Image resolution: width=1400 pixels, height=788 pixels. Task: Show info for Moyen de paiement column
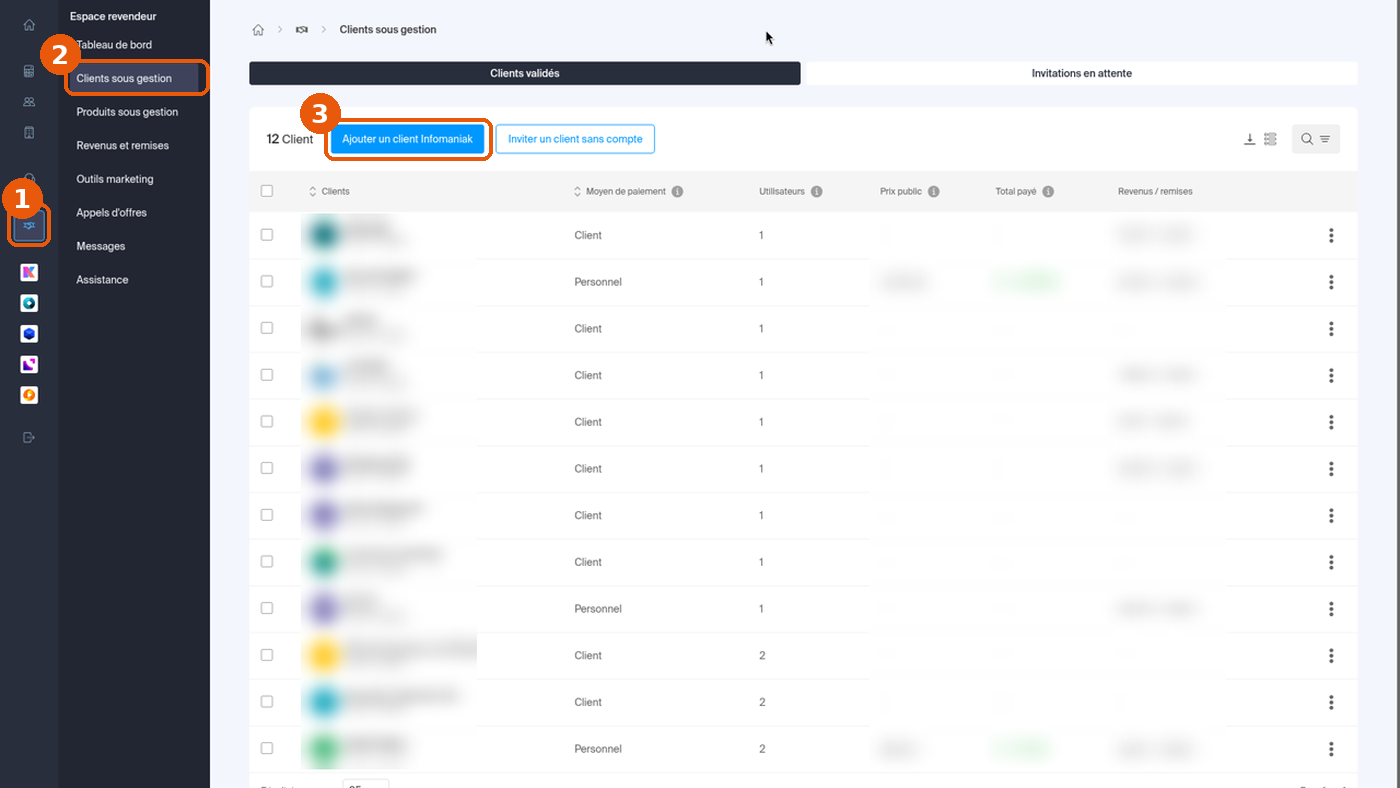(677, 191)
